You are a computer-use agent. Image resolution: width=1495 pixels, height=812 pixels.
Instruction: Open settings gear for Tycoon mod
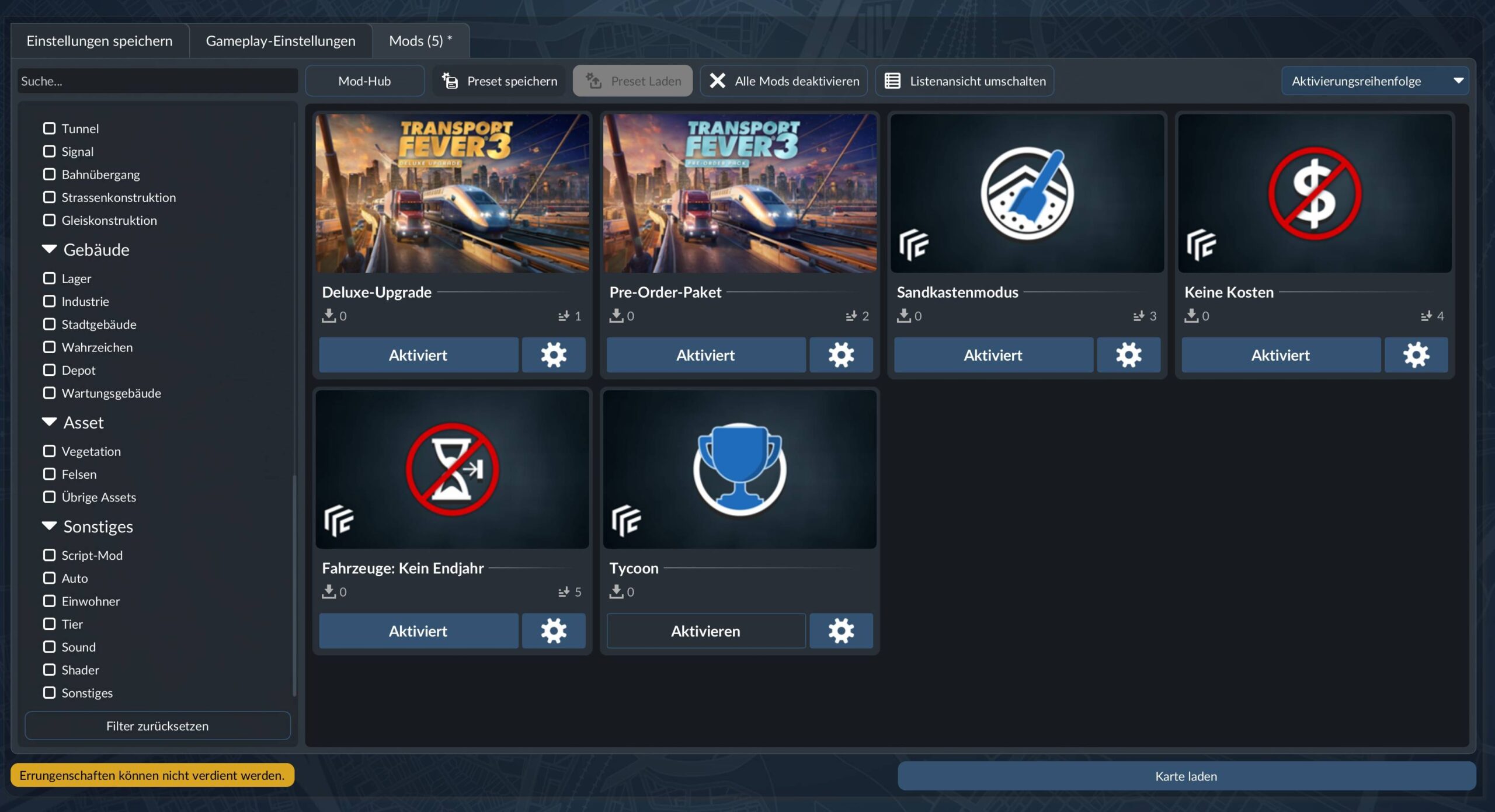[x=841, y=631]
